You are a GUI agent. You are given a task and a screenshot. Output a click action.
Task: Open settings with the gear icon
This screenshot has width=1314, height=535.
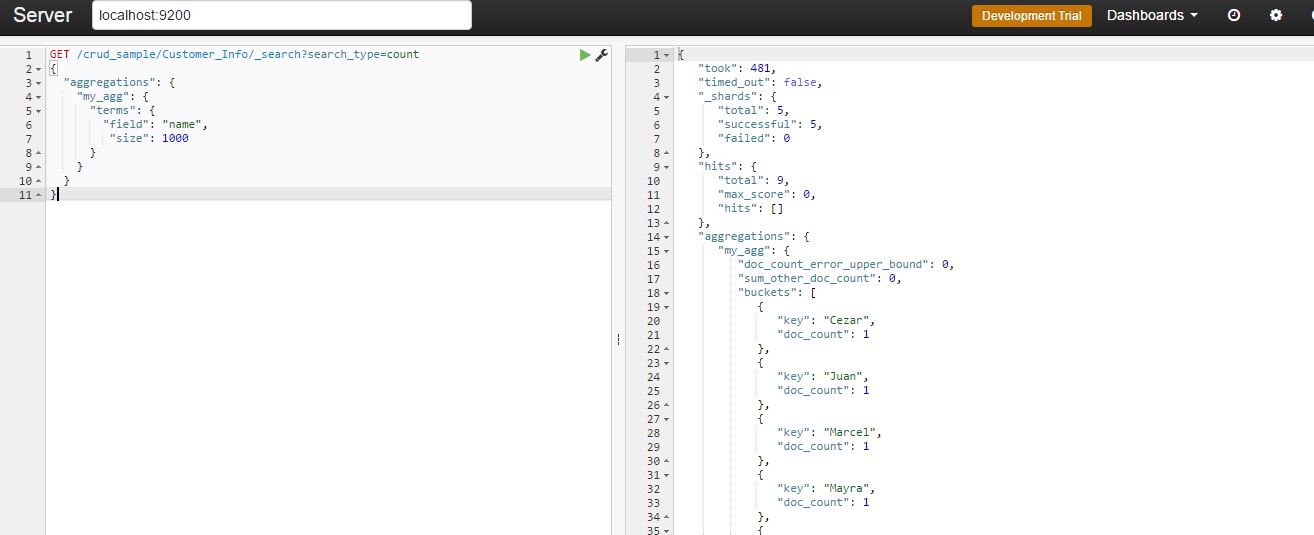pos(1276,15)
